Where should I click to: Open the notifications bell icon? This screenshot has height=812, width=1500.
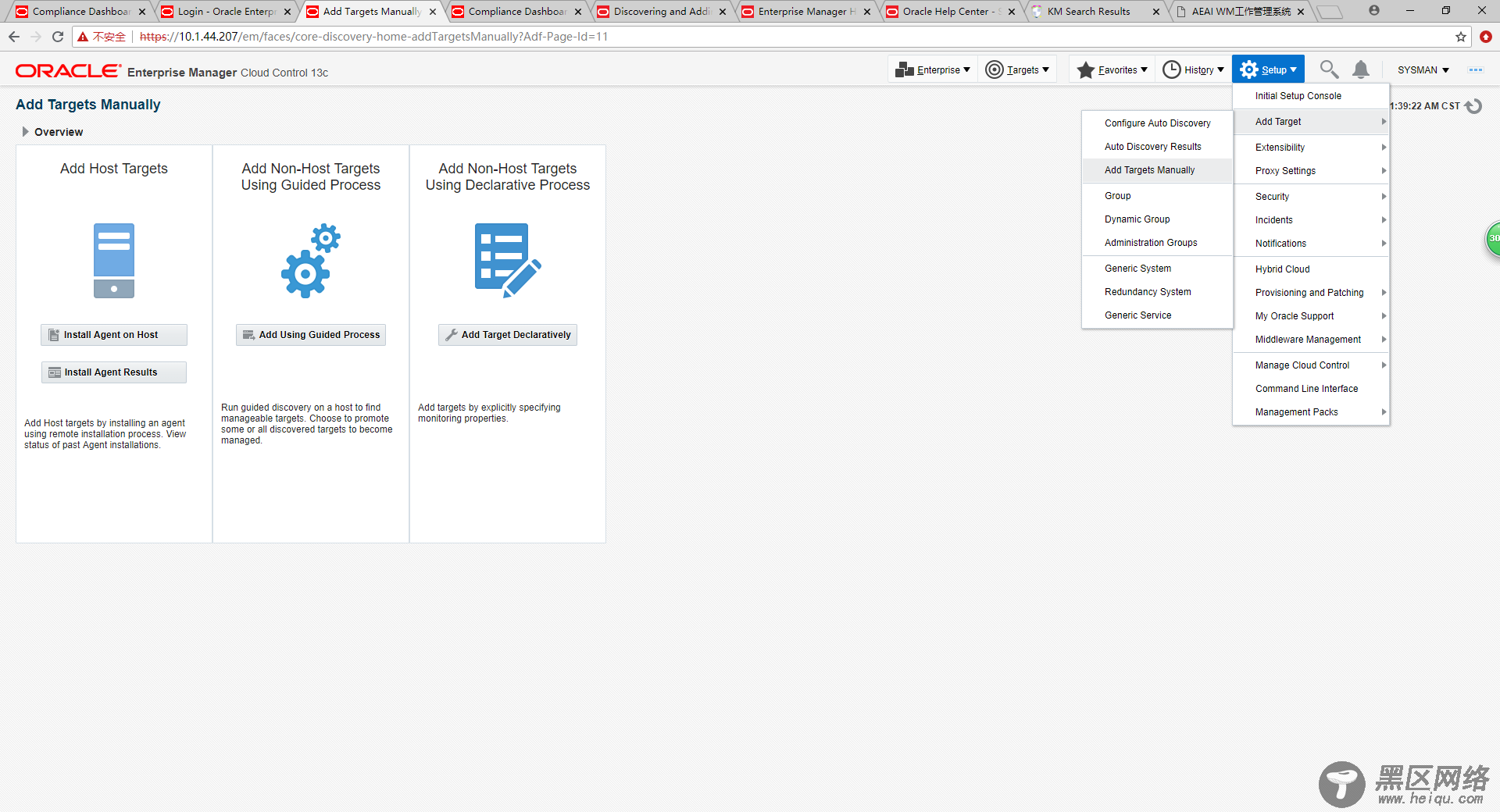tap(1361, 69)
